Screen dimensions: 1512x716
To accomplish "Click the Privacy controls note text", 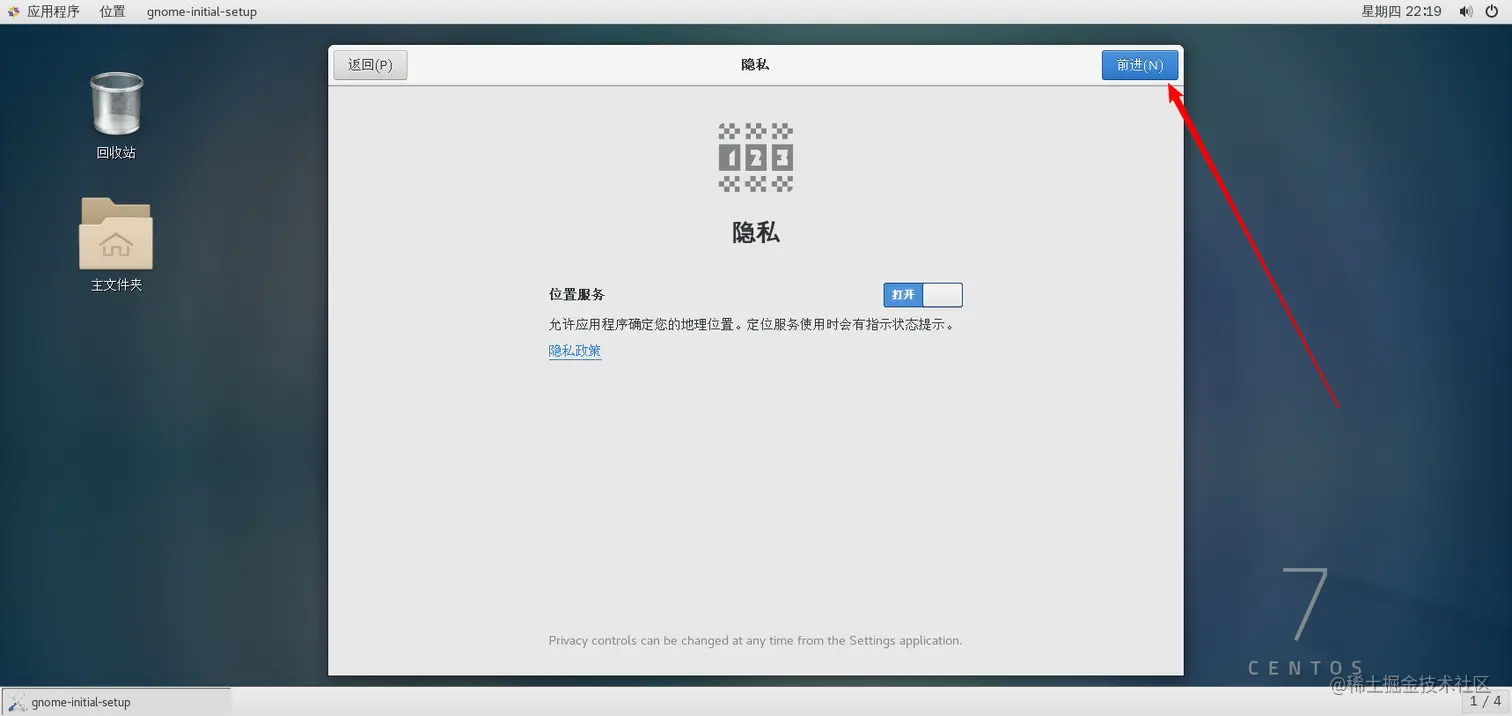I will click(755, 641).
